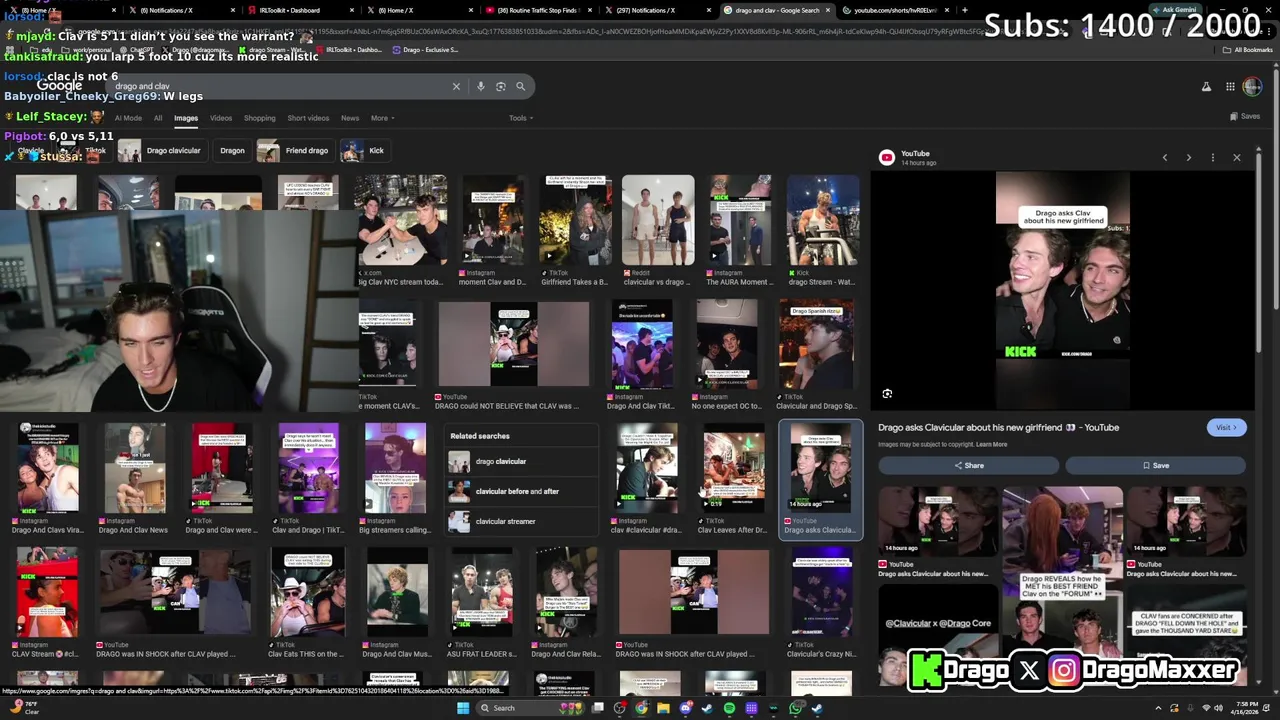
Task: Switch to the News tab
Action: [350, 118]
